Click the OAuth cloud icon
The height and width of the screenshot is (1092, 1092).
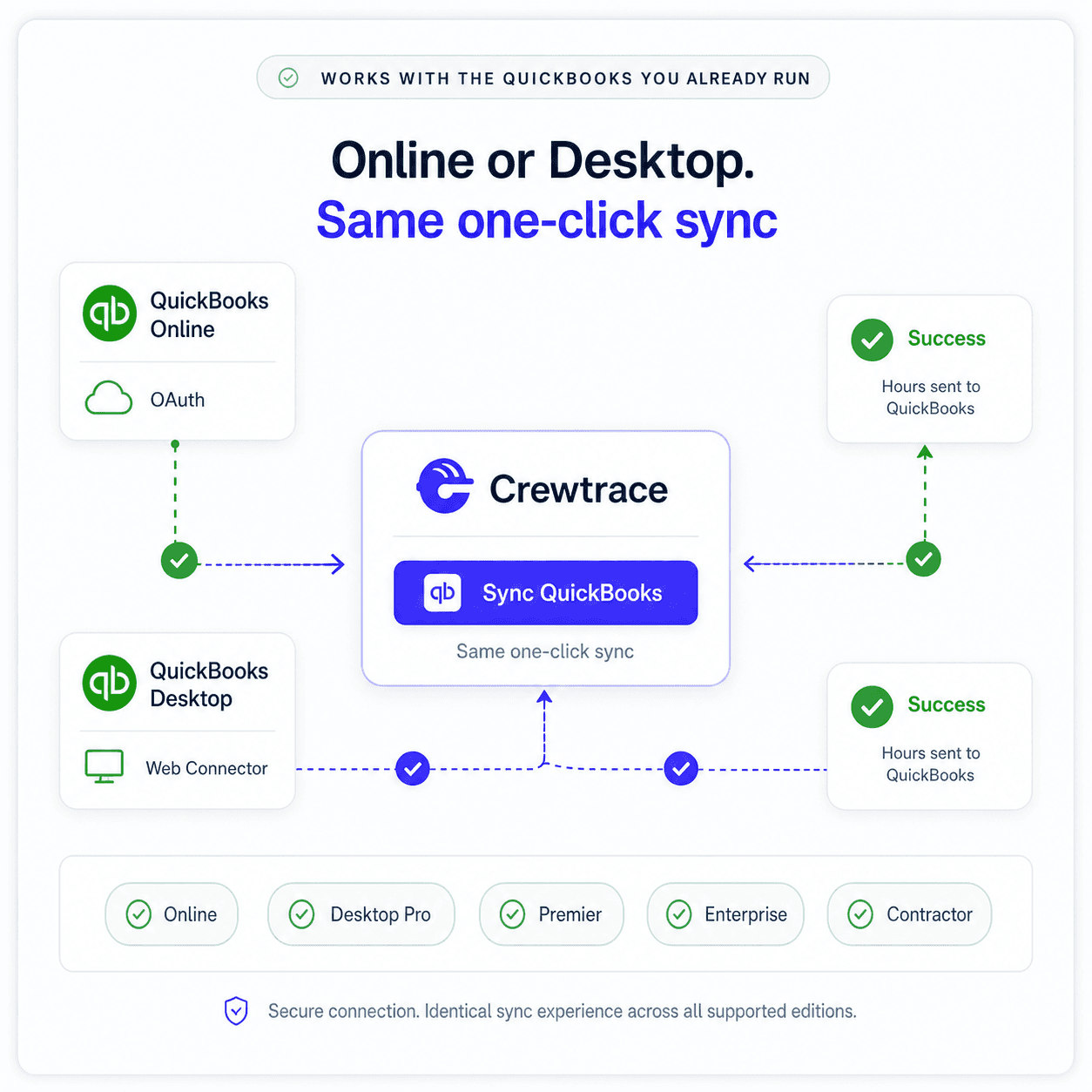[x=109, y=399]
